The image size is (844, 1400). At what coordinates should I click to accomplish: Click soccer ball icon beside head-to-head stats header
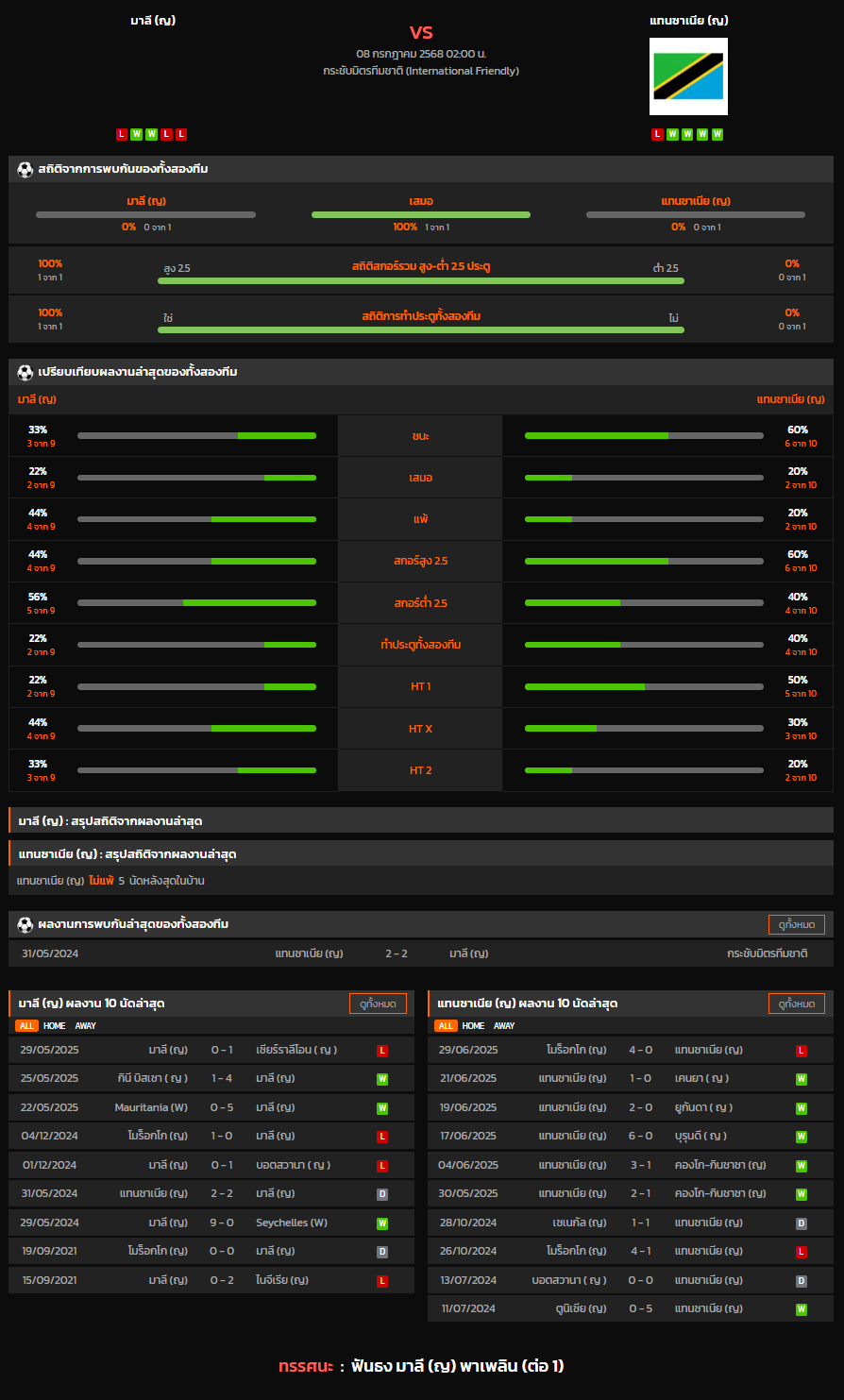pos(25,169)
